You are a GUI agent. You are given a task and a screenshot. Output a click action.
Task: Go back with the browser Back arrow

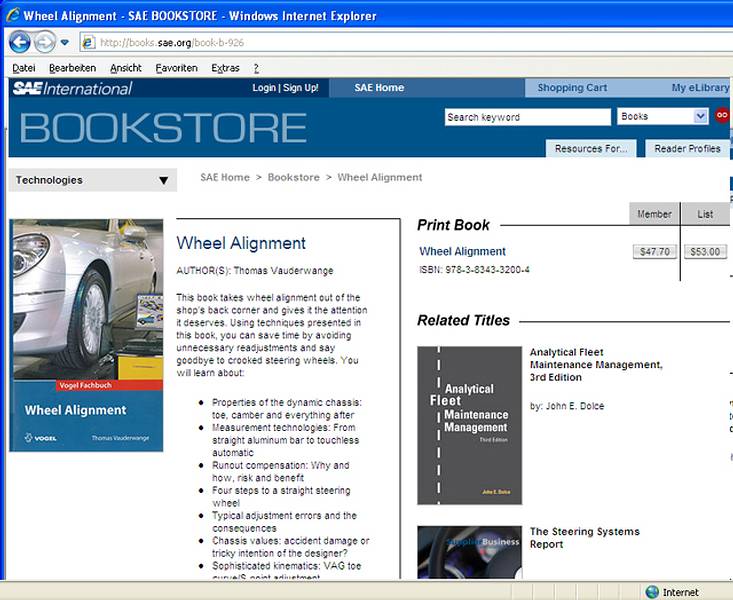click(20, 43)
